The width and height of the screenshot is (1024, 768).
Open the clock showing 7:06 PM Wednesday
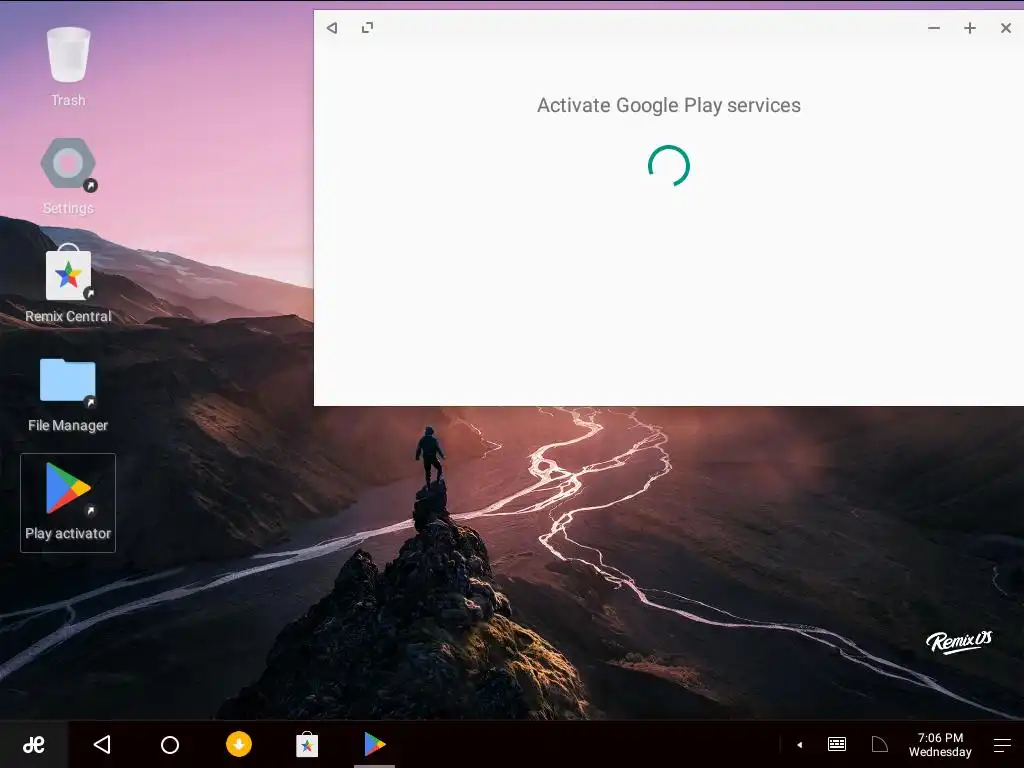940,744
